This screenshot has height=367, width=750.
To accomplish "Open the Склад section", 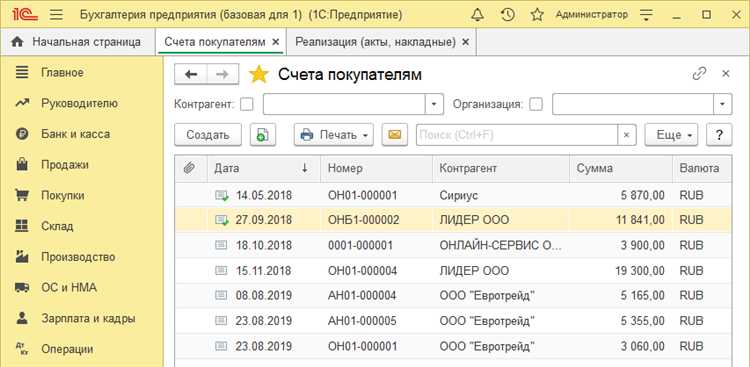I will point(57,226).
